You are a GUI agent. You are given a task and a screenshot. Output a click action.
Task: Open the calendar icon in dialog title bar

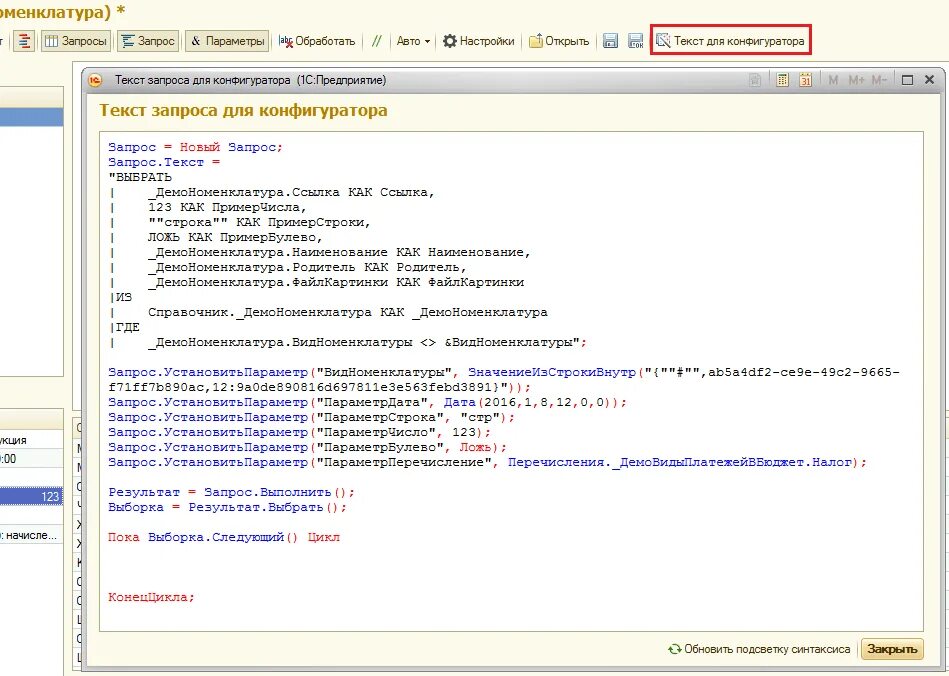pyautogui.click(x=805, y=80)
